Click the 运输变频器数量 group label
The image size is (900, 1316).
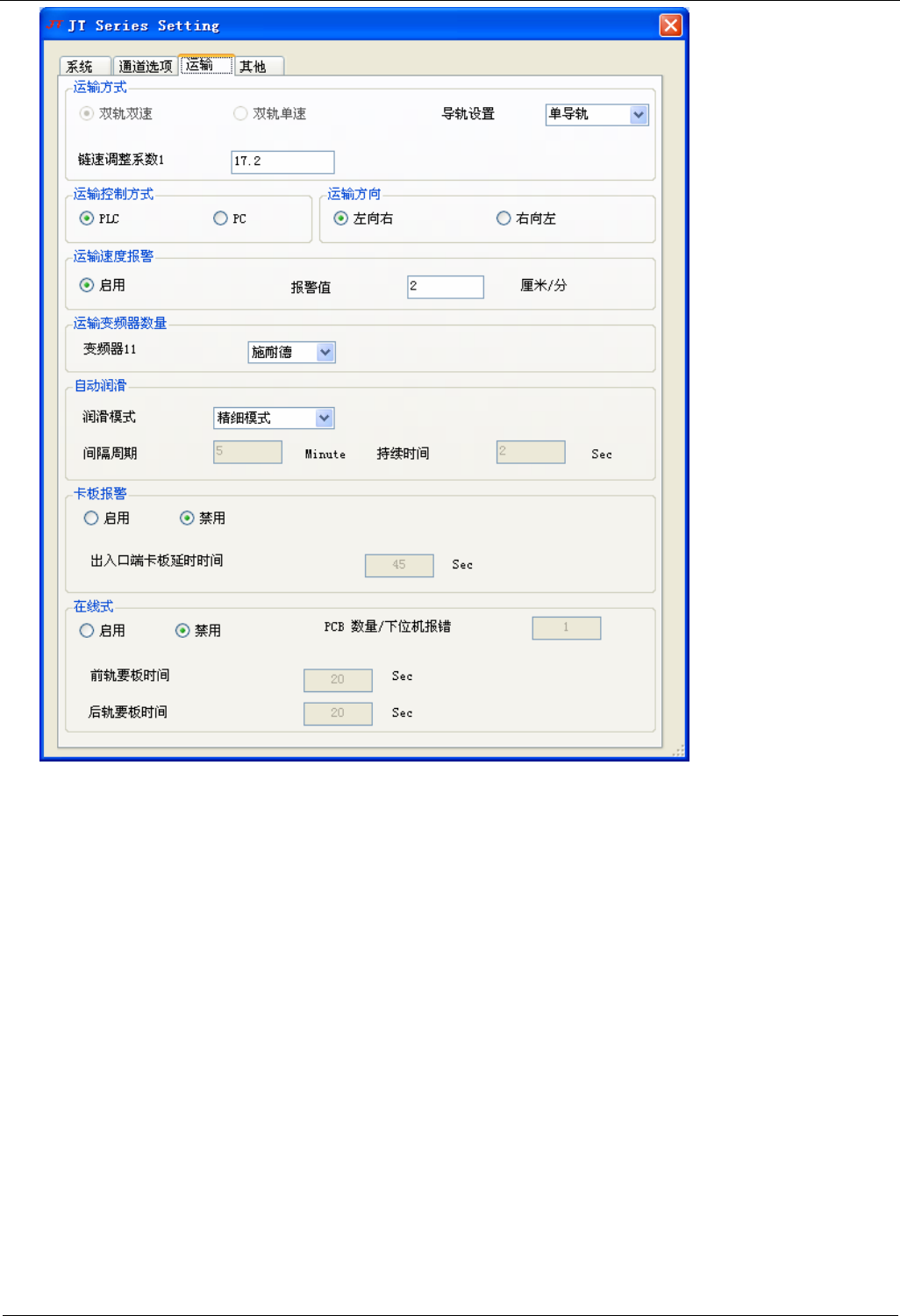click(x=120, y=323)
